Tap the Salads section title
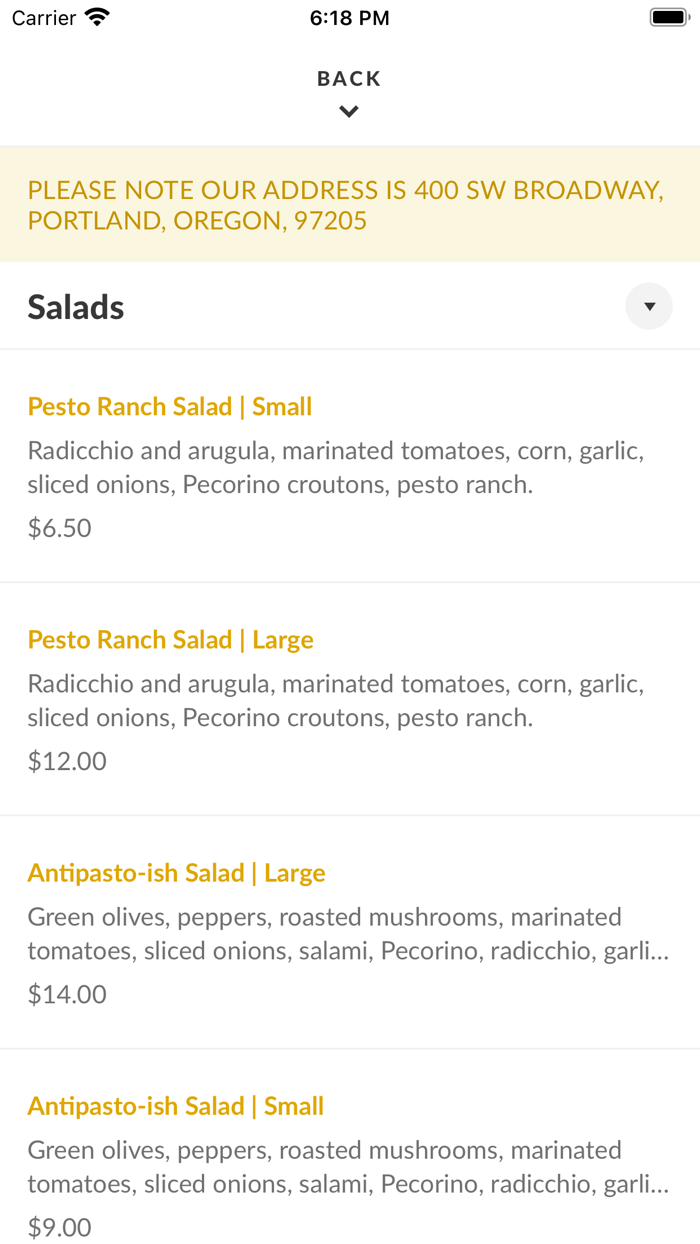 click(x=75, y=306)
